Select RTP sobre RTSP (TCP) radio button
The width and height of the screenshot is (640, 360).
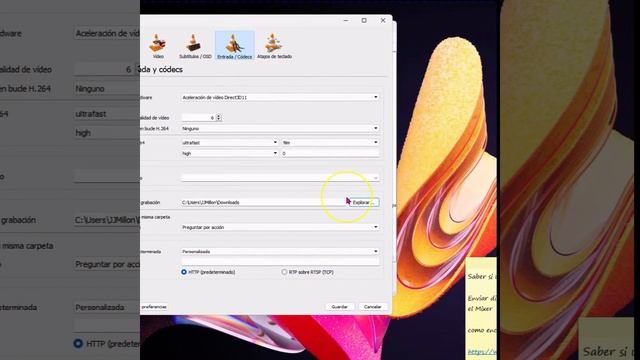284,272
